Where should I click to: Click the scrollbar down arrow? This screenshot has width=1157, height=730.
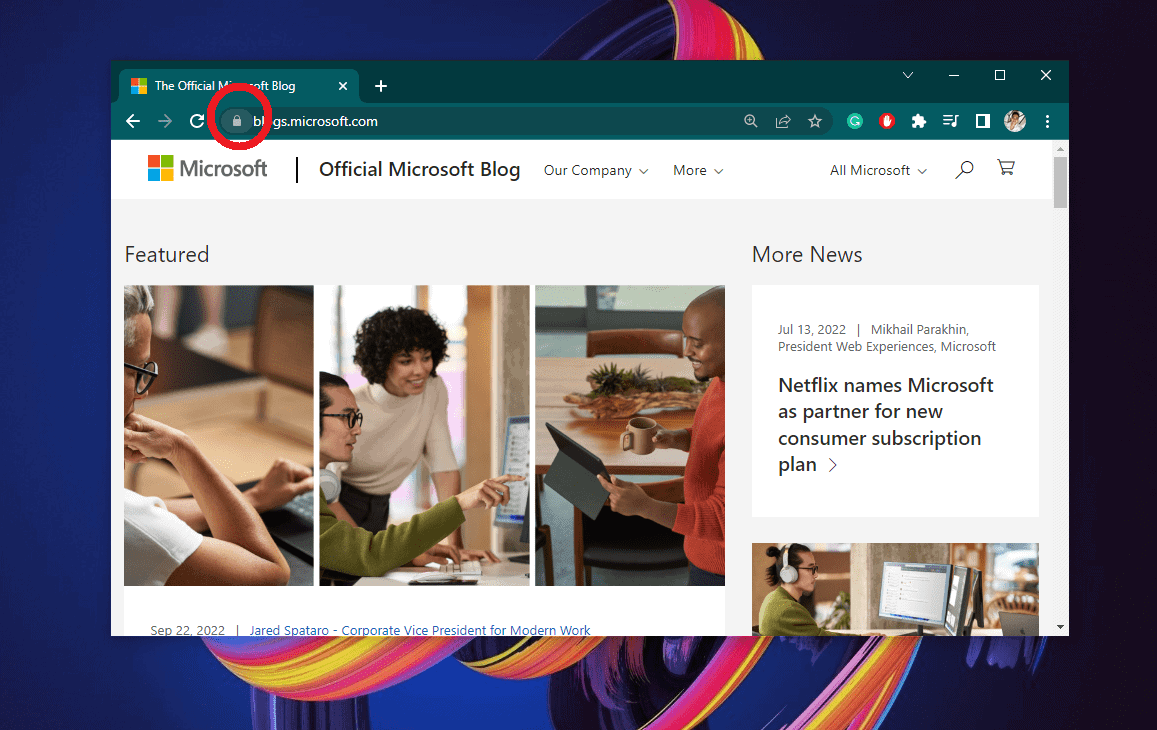pyautogui.click(x=1060, y=627)
